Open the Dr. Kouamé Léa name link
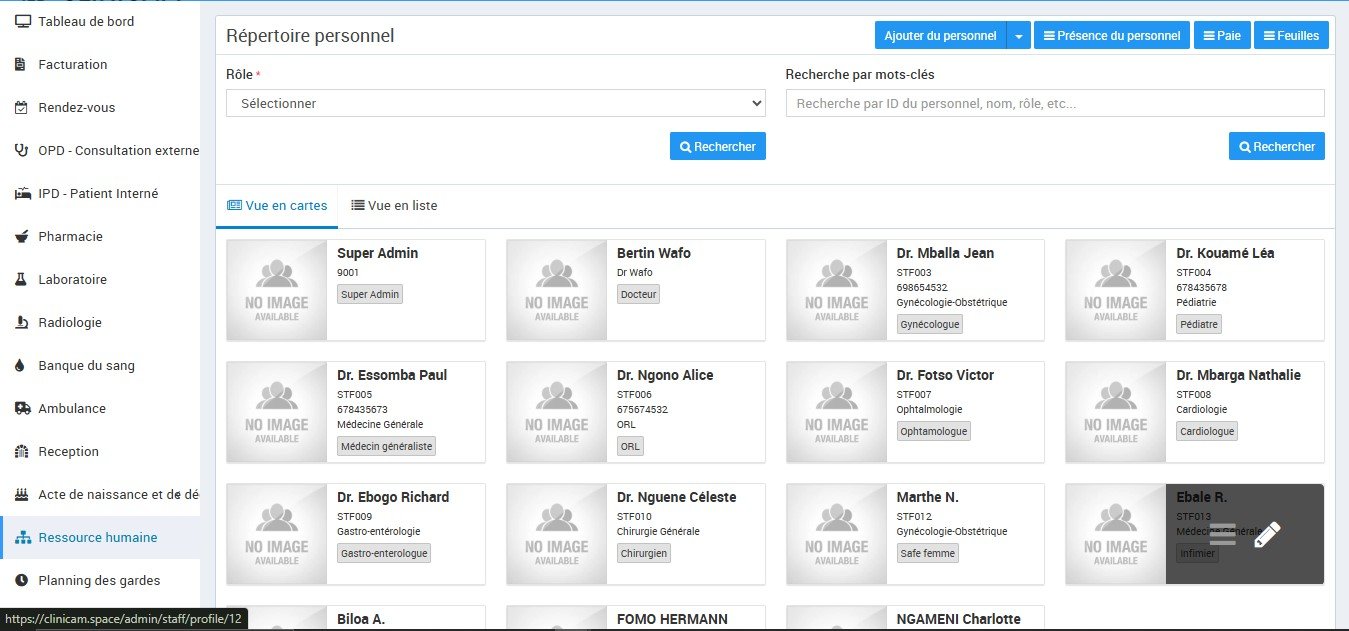 (x=1225, y=253)
